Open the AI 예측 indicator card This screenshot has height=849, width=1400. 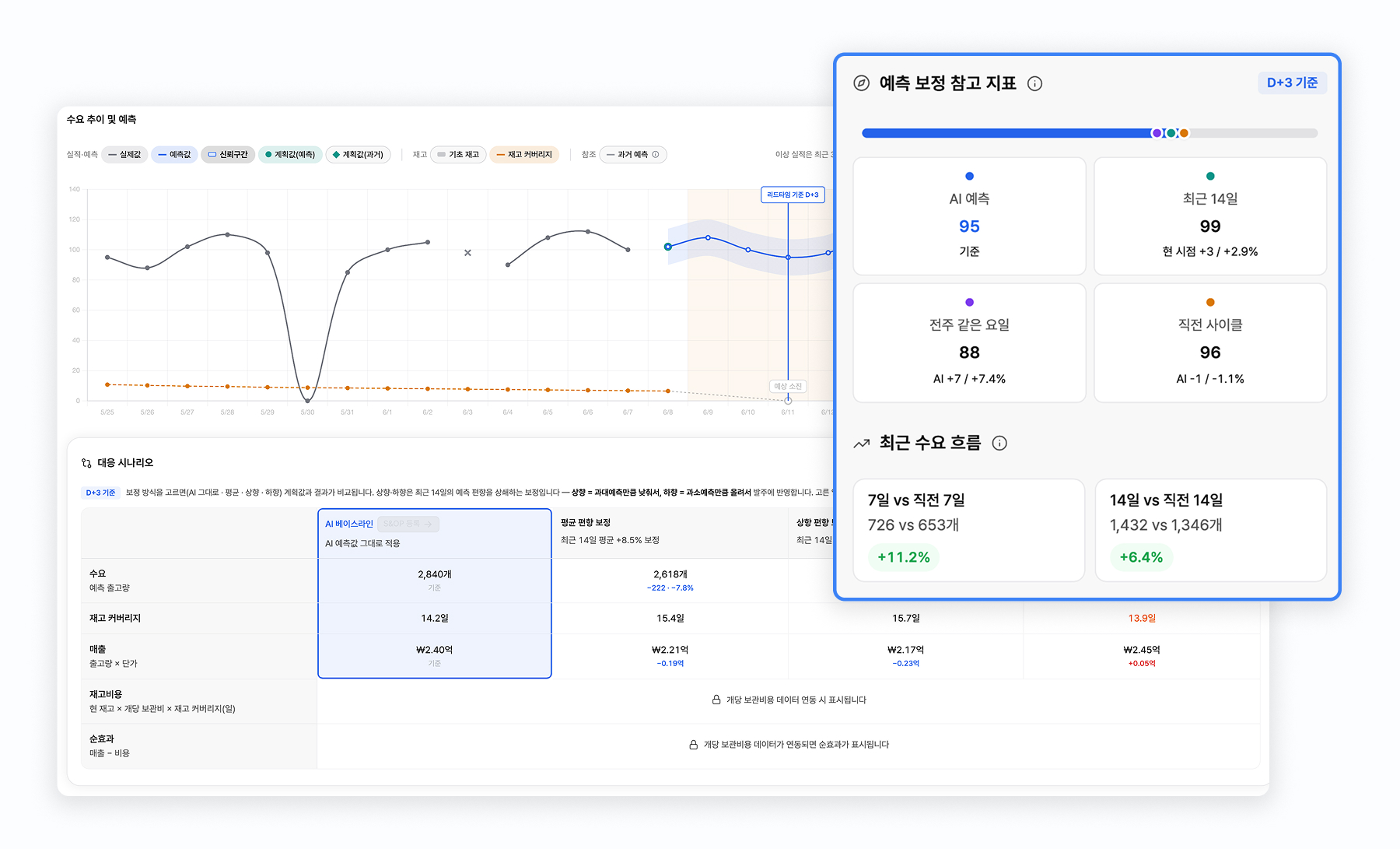(x=969, y=216)
